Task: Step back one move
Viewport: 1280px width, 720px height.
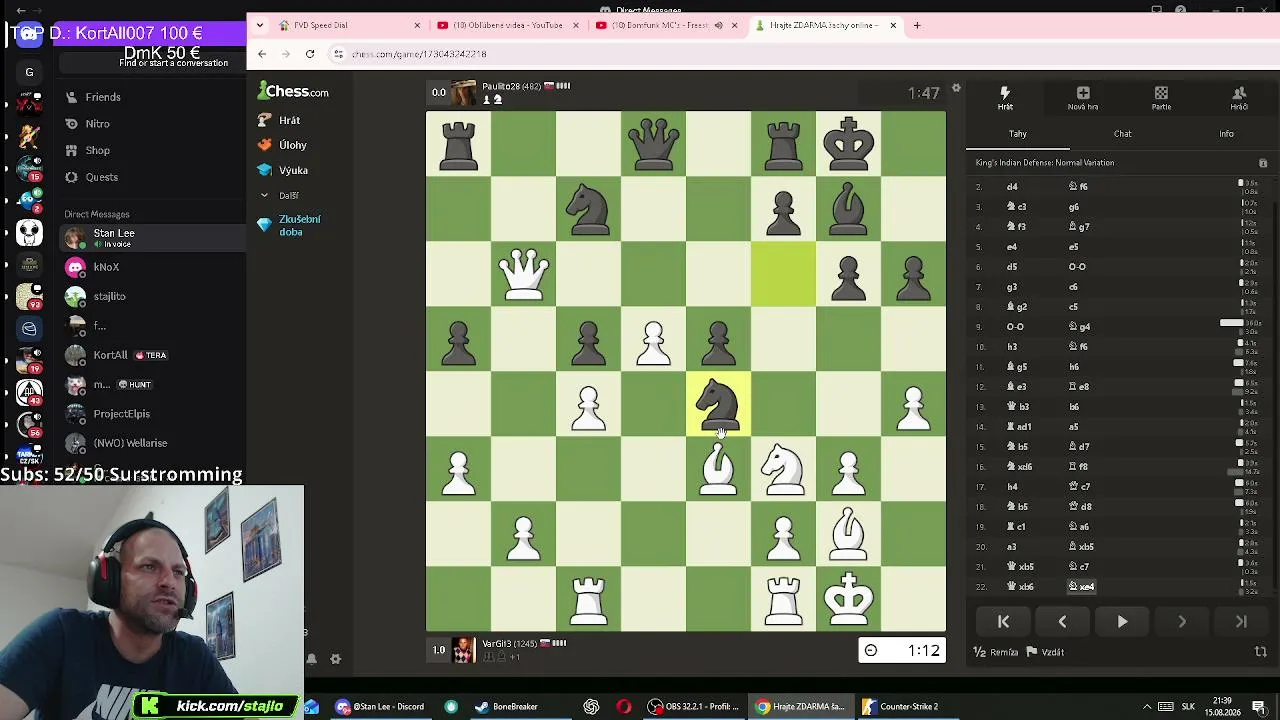Action: click(x=1062, y=621)
